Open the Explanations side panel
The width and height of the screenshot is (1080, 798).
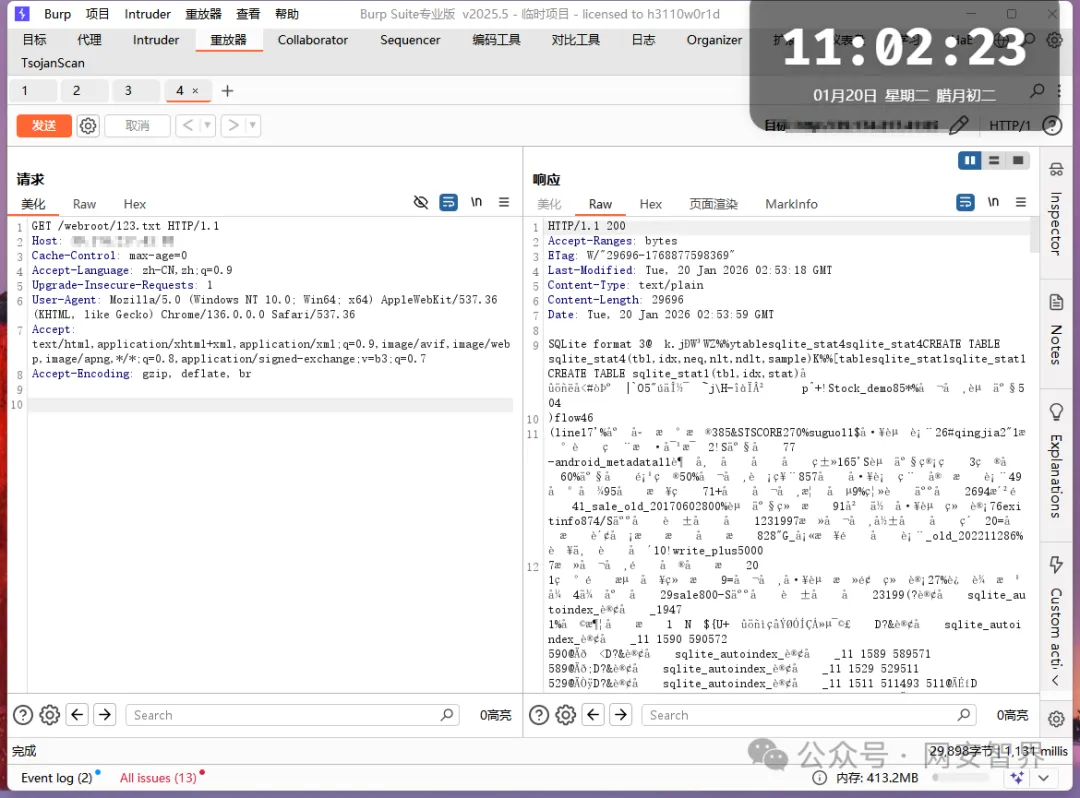point(1056,460)
